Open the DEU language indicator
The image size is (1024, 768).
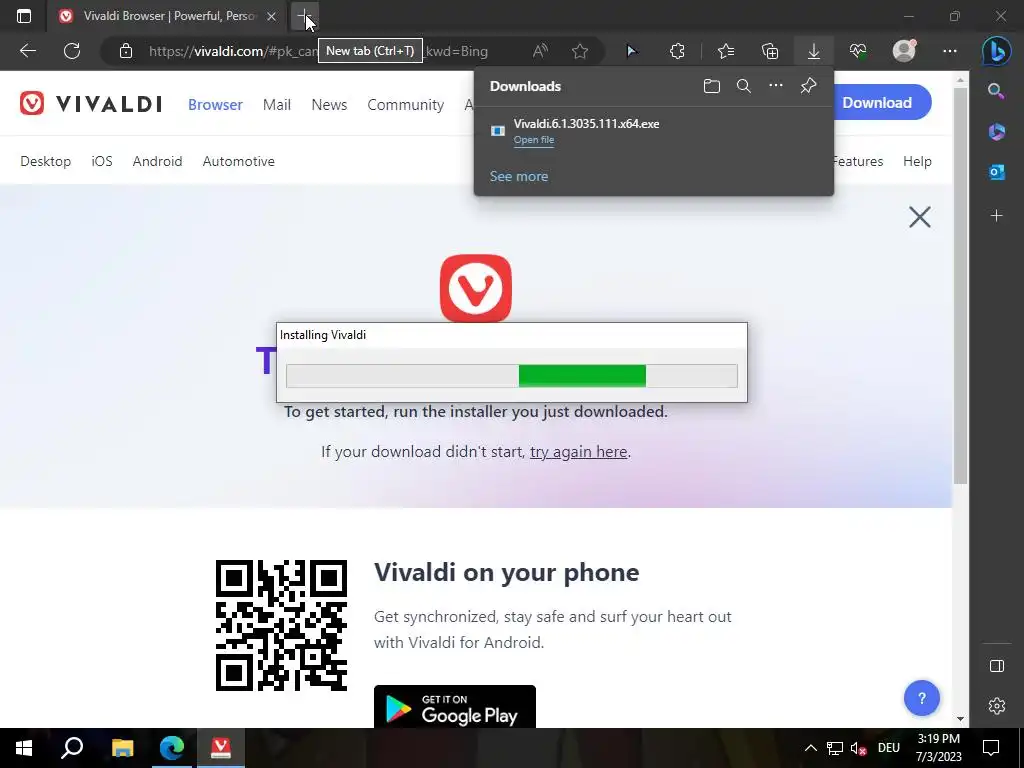(x=888, y=748)
